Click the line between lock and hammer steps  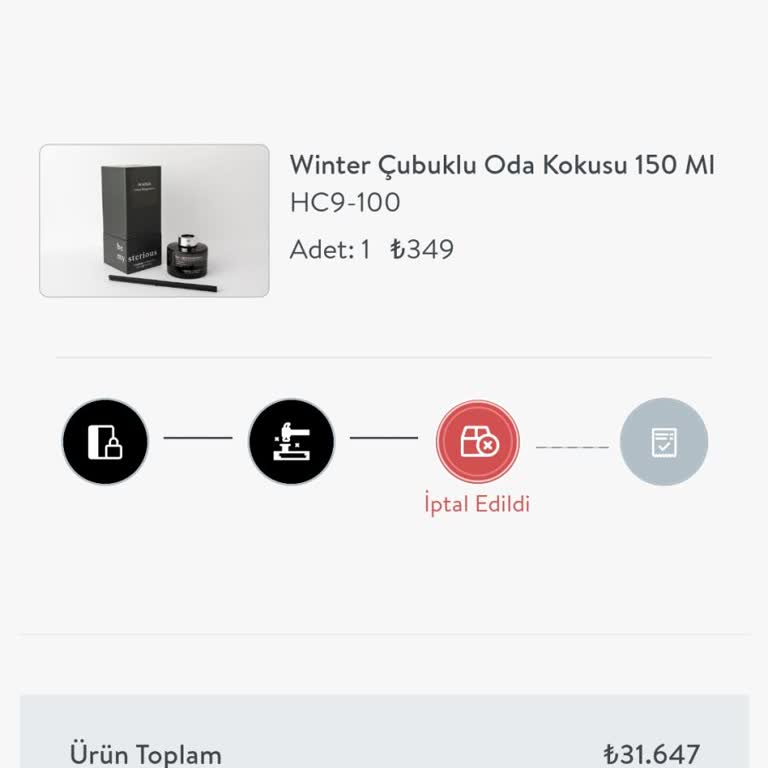[198, 438]
